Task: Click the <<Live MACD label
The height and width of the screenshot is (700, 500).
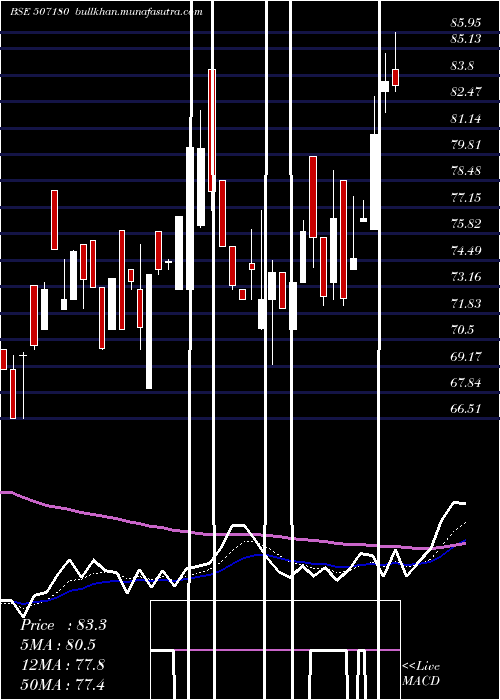Action: click(x=421, y=673)
